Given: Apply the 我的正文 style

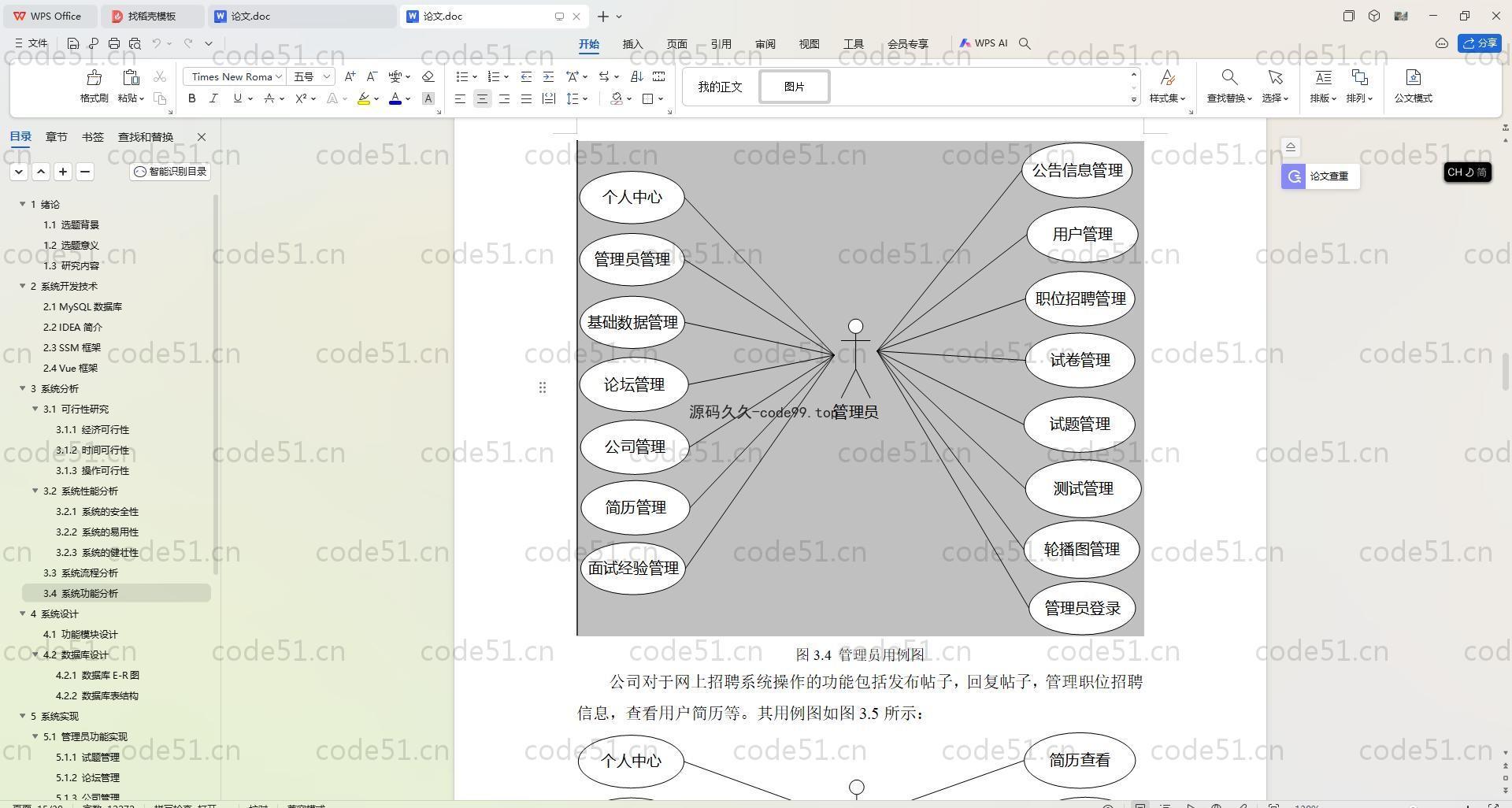Looking at the screenshot, I should coord(720,87).
